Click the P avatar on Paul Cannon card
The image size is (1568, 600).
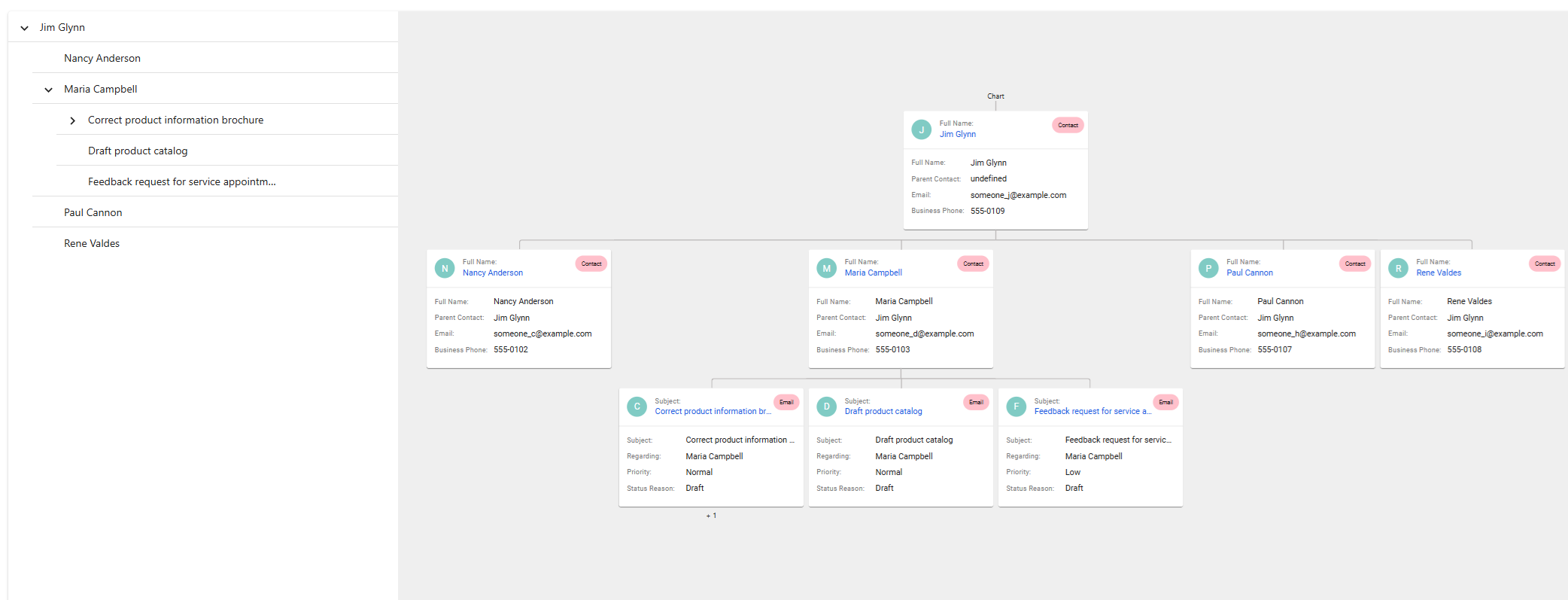(1208, 268)
